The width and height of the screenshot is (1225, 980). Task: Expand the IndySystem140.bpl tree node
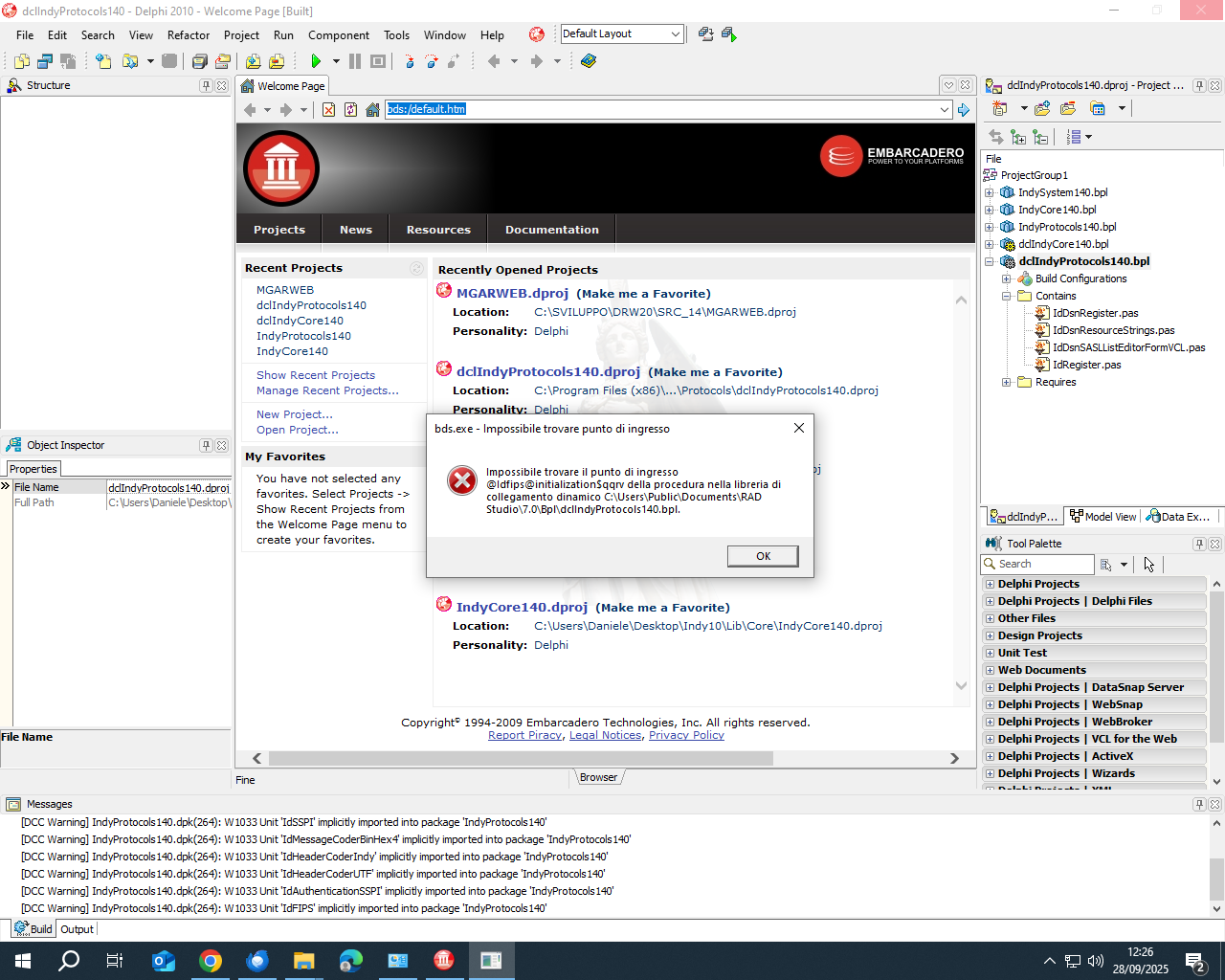(990, 192)
